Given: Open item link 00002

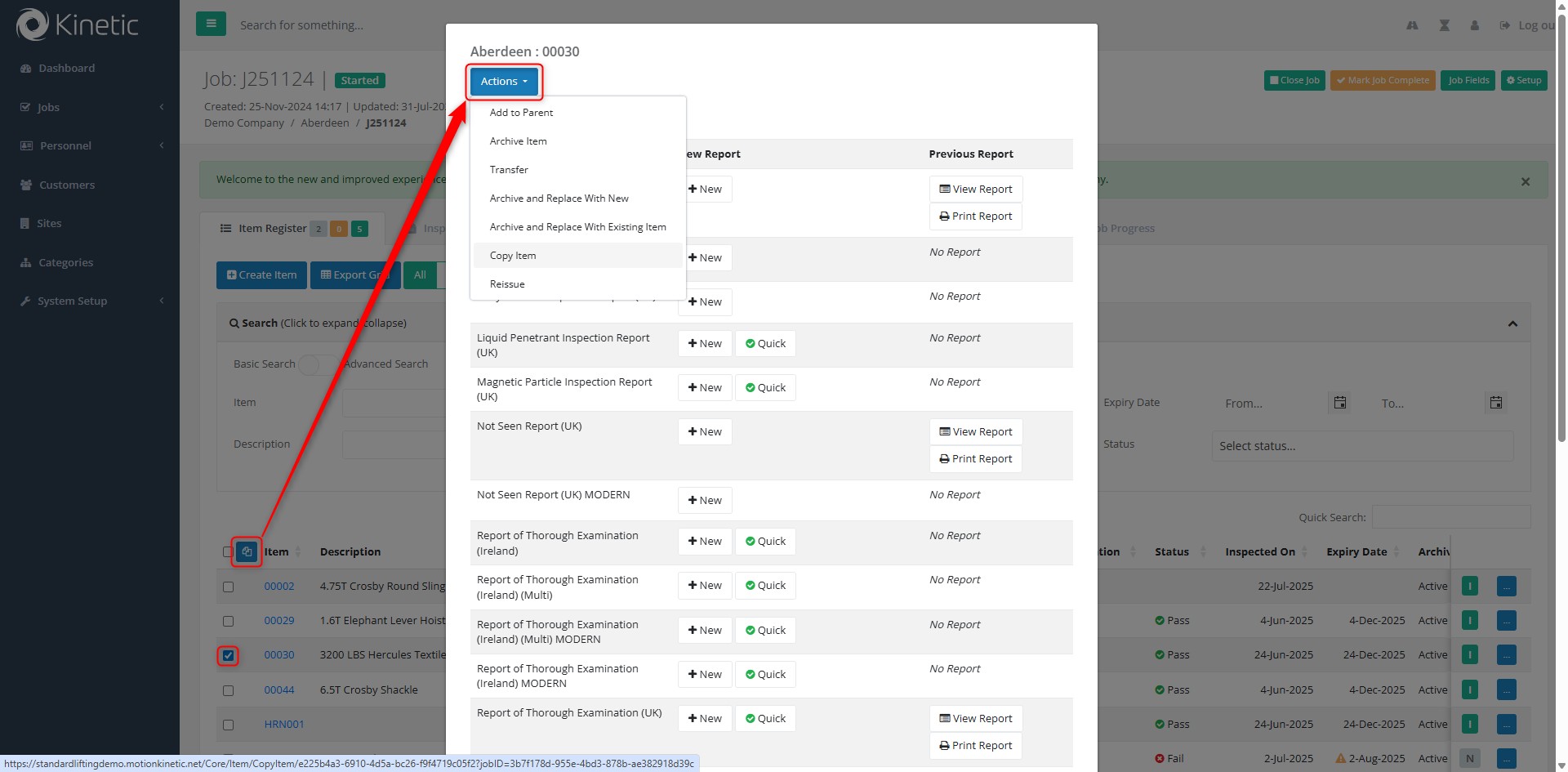Looking at the screenshot, I should pyautogui.click(x=279, y=587).
